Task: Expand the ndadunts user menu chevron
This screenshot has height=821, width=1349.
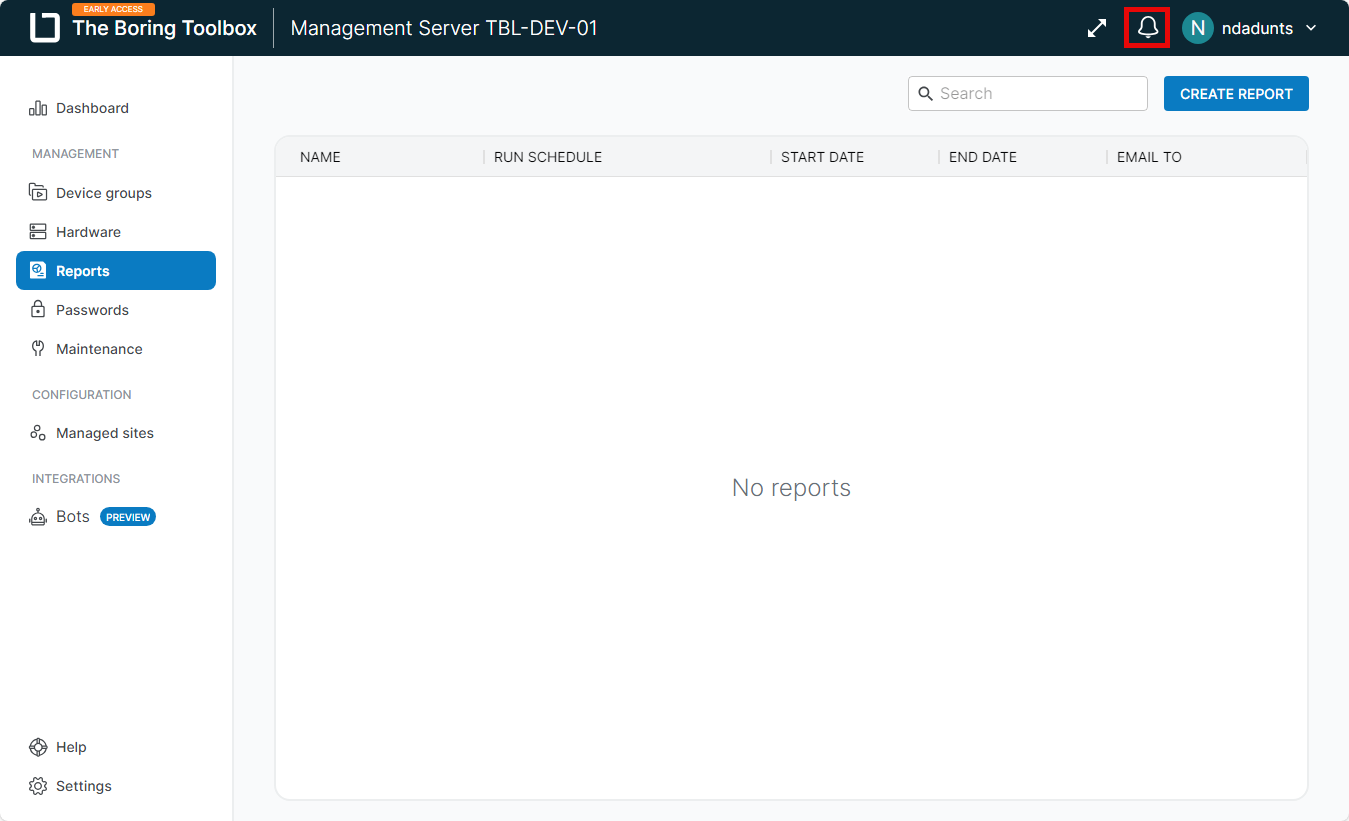Action: click(x=1311, y=28)
